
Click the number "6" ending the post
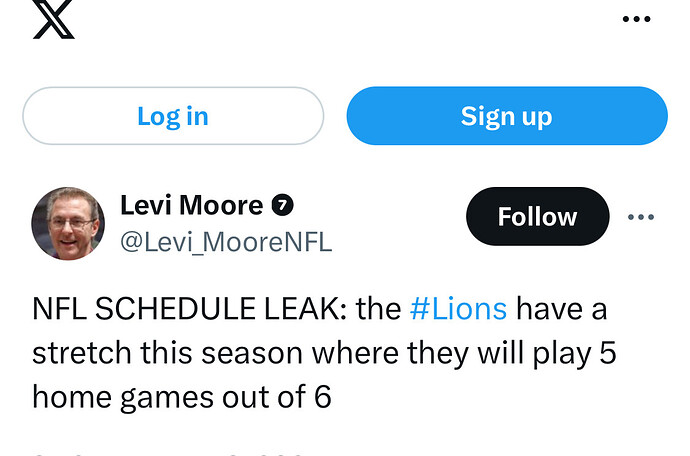pyautogui.click(x=322, y=397)
